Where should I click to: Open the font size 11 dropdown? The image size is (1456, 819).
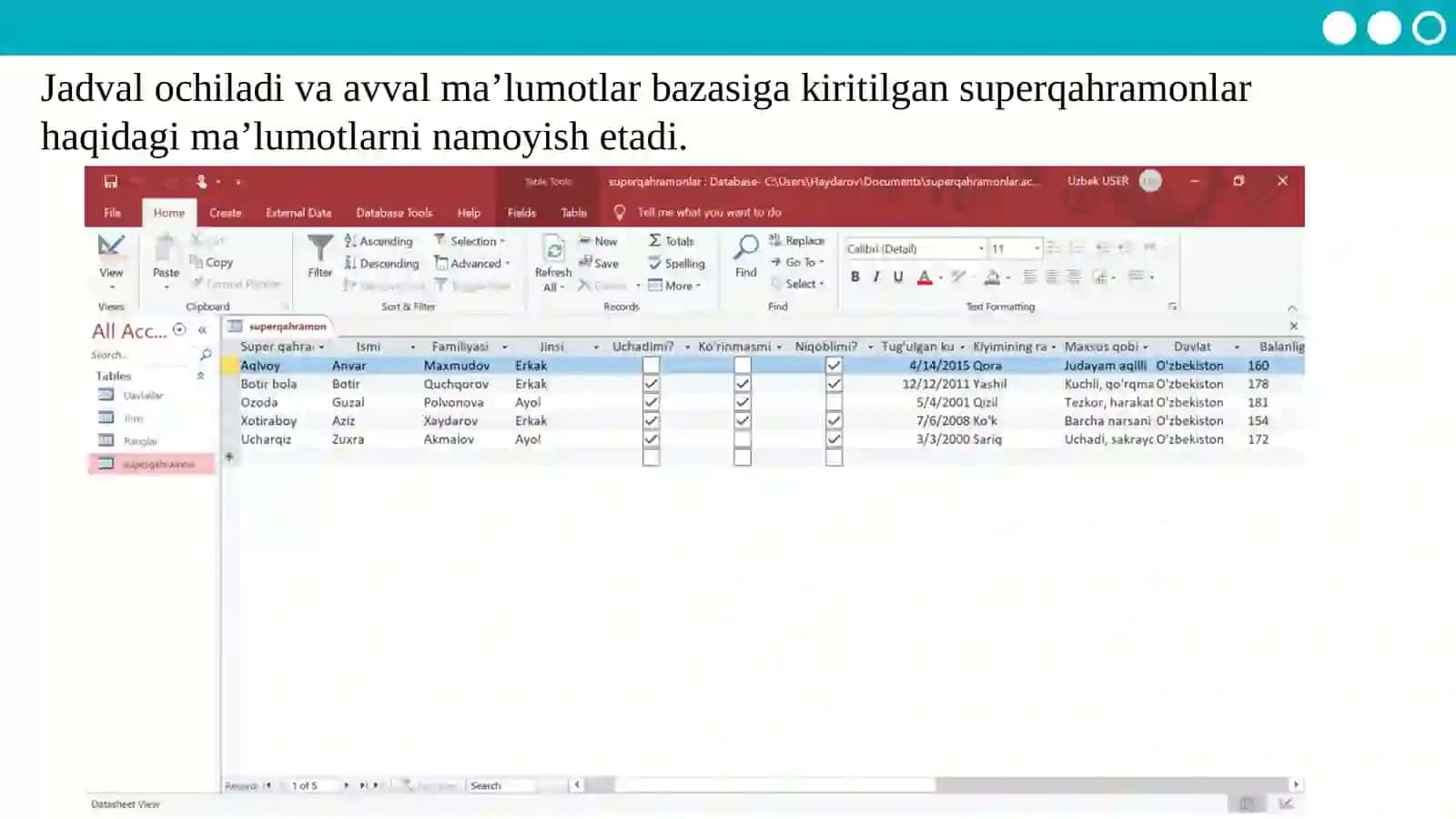(1036, 248)
